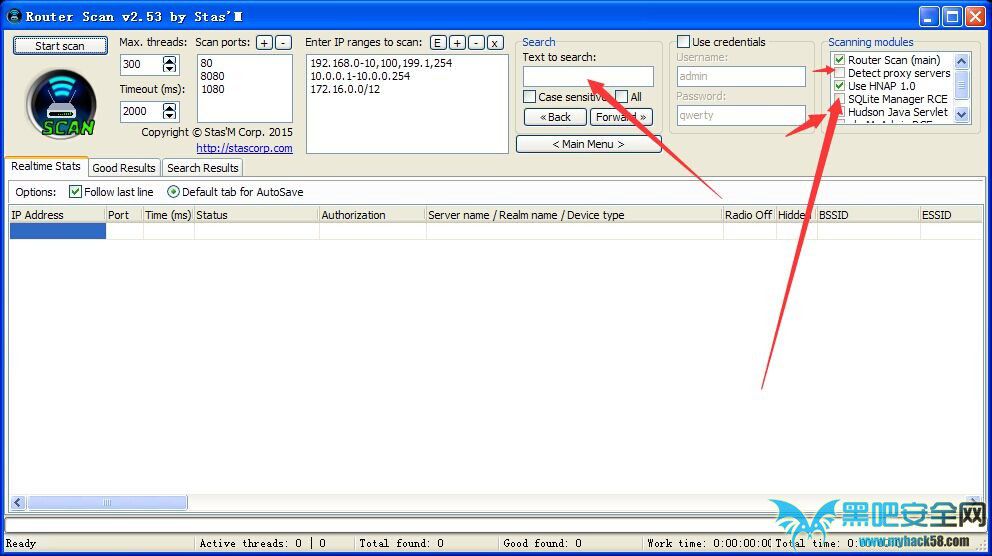Click the horizontal scrollbar thumb

point(107,502)
